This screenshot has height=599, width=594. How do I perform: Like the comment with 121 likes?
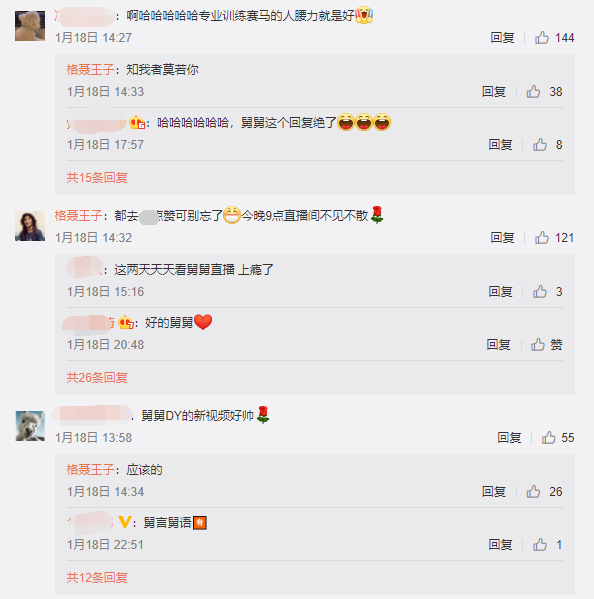pos(554,238)
